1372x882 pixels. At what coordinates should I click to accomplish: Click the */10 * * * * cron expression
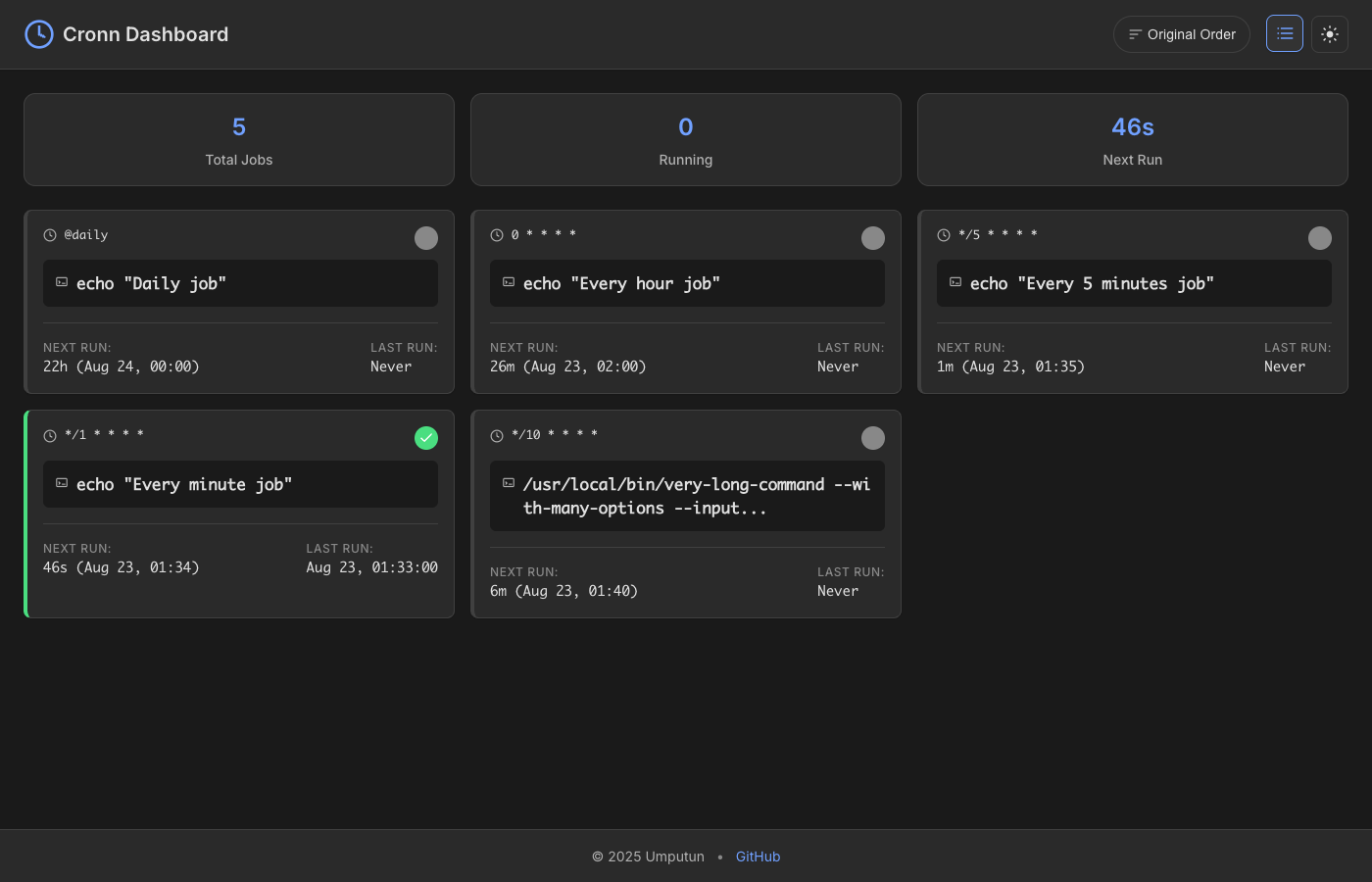point(555,435)
